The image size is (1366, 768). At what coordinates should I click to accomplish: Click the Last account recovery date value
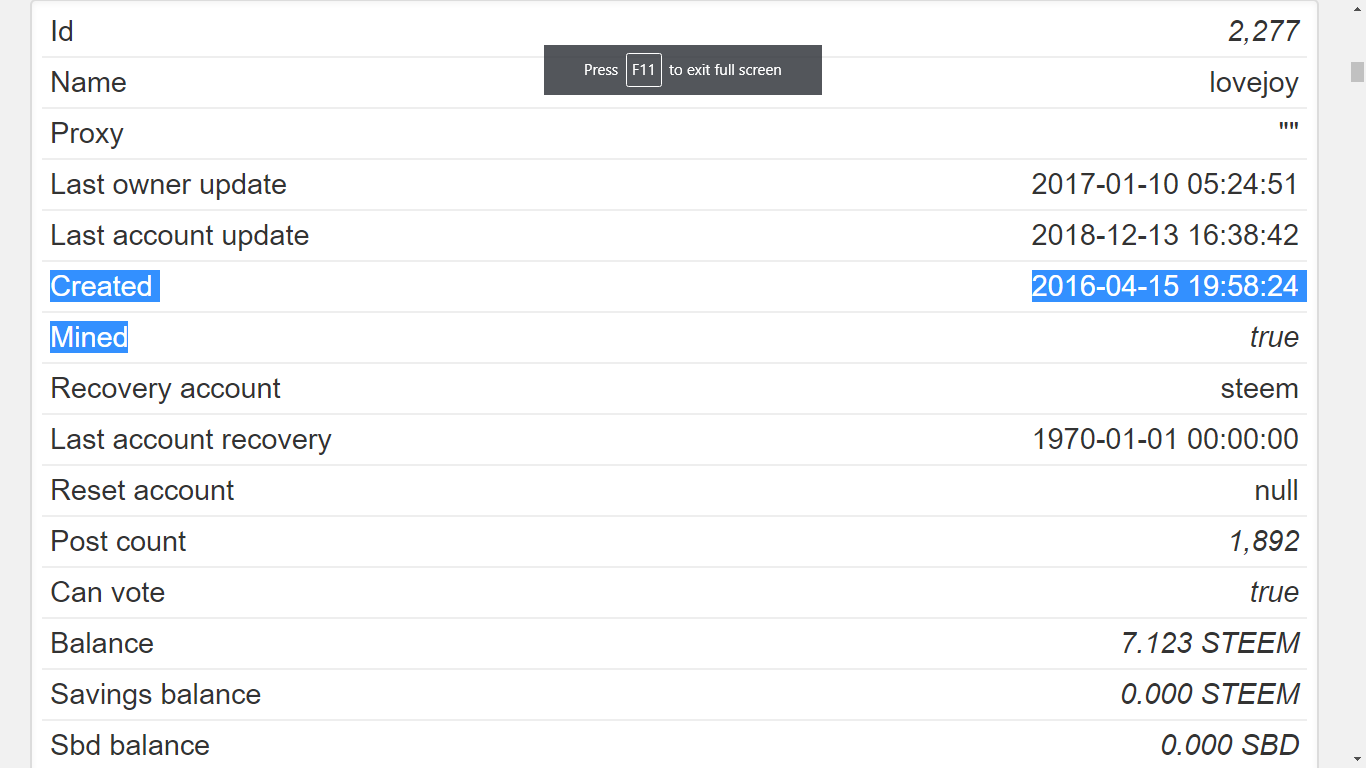tap(1165, 439)
